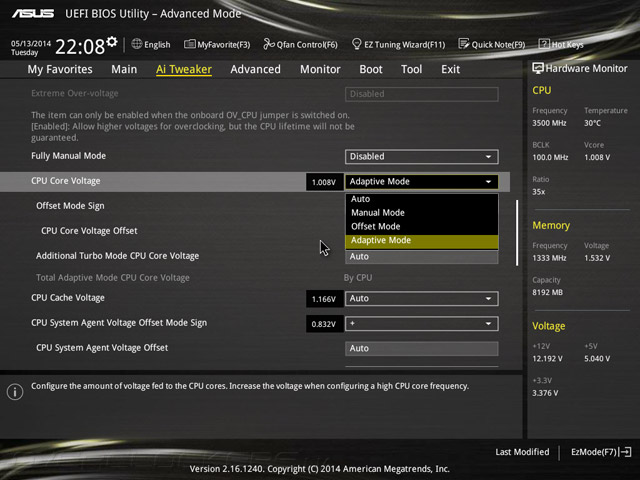Open the My Favorites tab

(60, 69)
